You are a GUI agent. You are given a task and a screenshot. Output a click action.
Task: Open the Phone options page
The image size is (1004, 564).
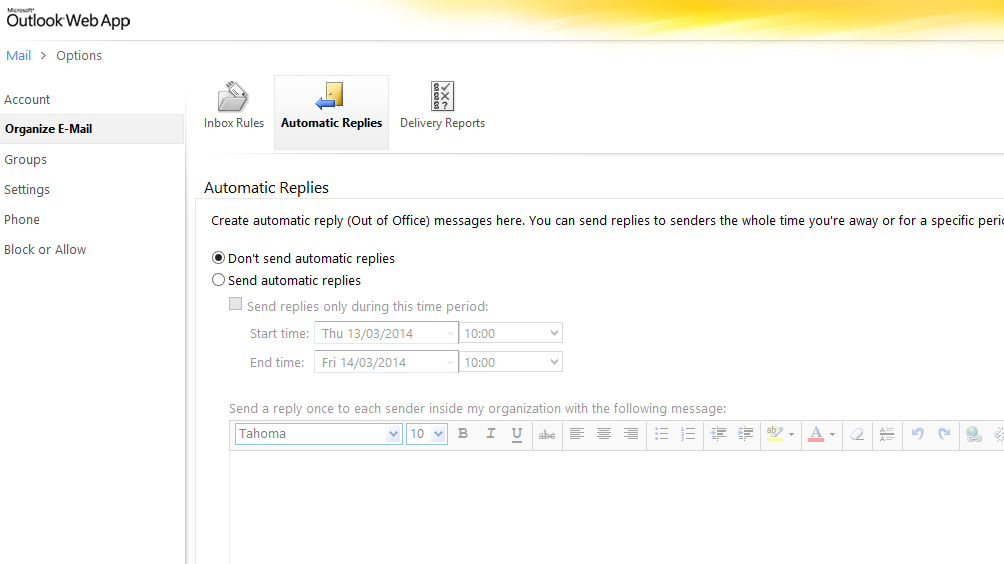point(22,220)
